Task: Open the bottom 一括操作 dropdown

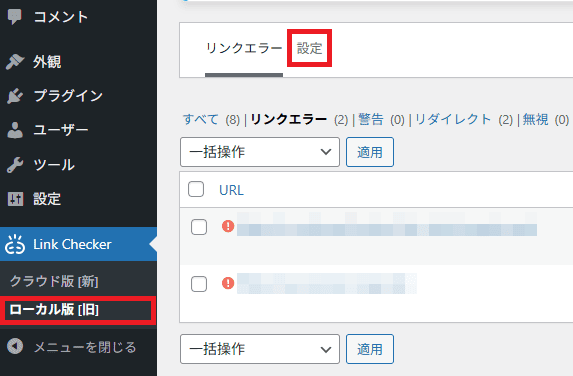Action: pos(260,349)
